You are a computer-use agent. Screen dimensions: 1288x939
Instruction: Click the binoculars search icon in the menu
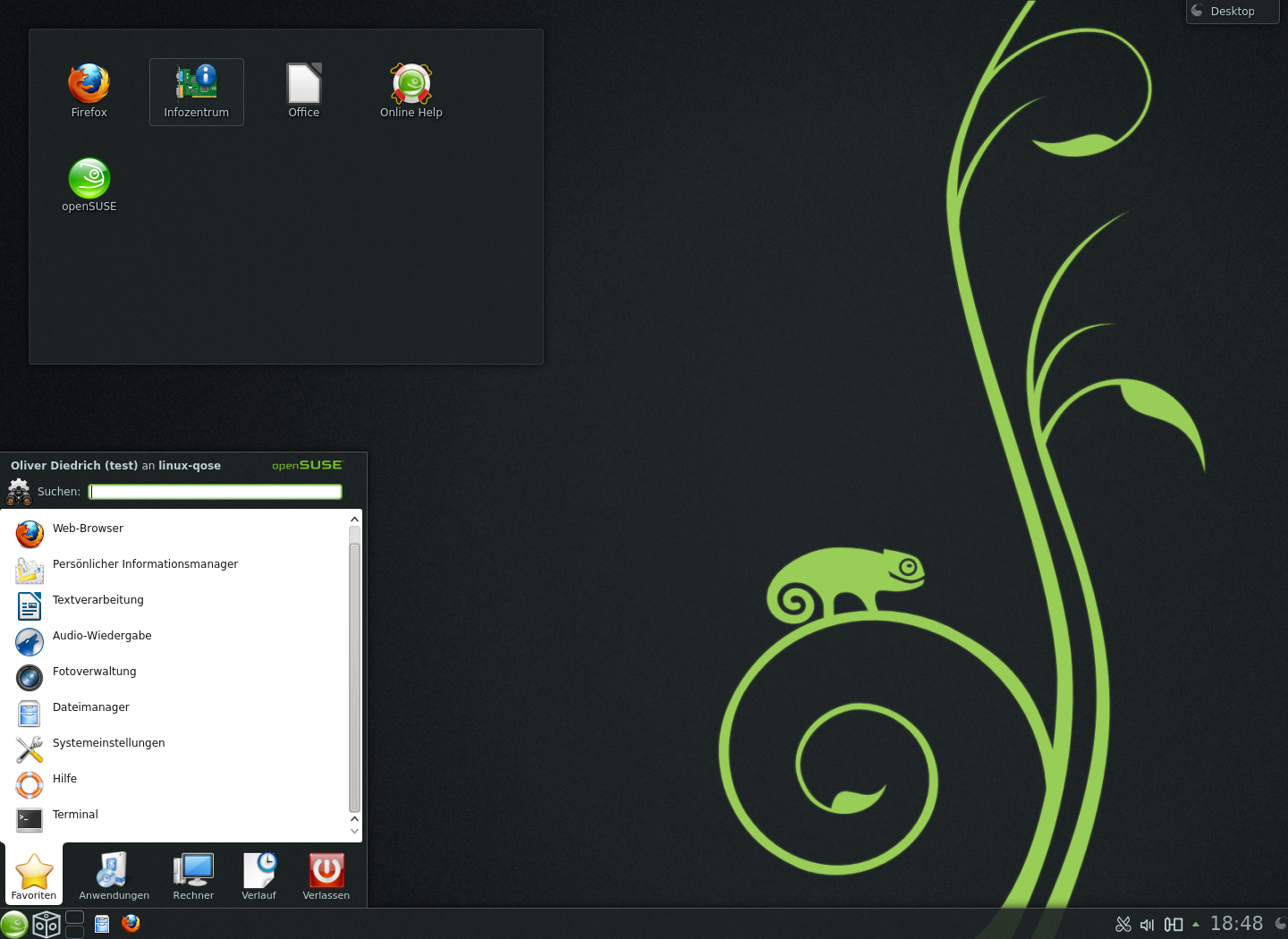[19, 492]
